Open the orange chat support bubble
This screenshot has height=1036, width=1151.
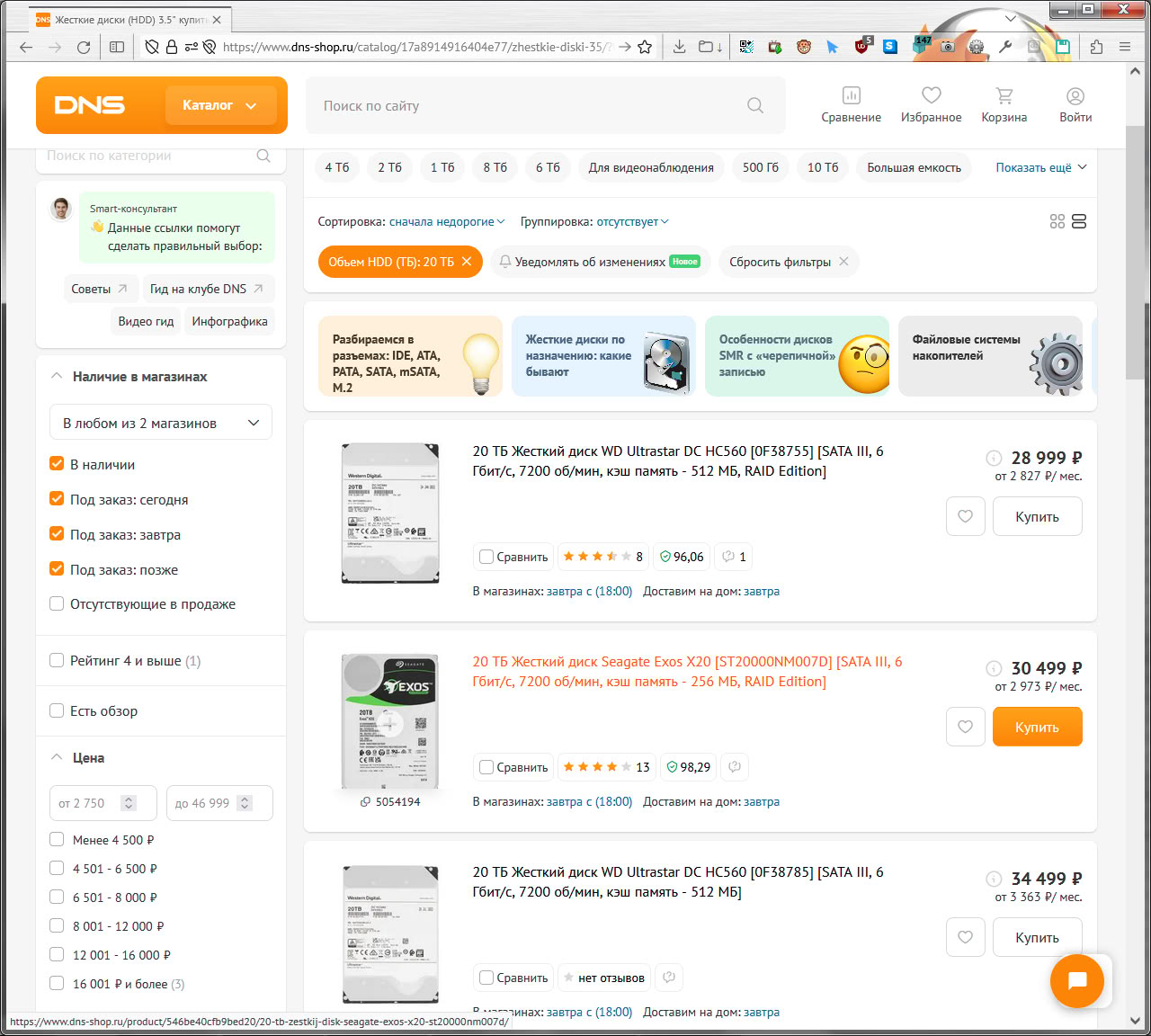click(x=1077, y=981)
